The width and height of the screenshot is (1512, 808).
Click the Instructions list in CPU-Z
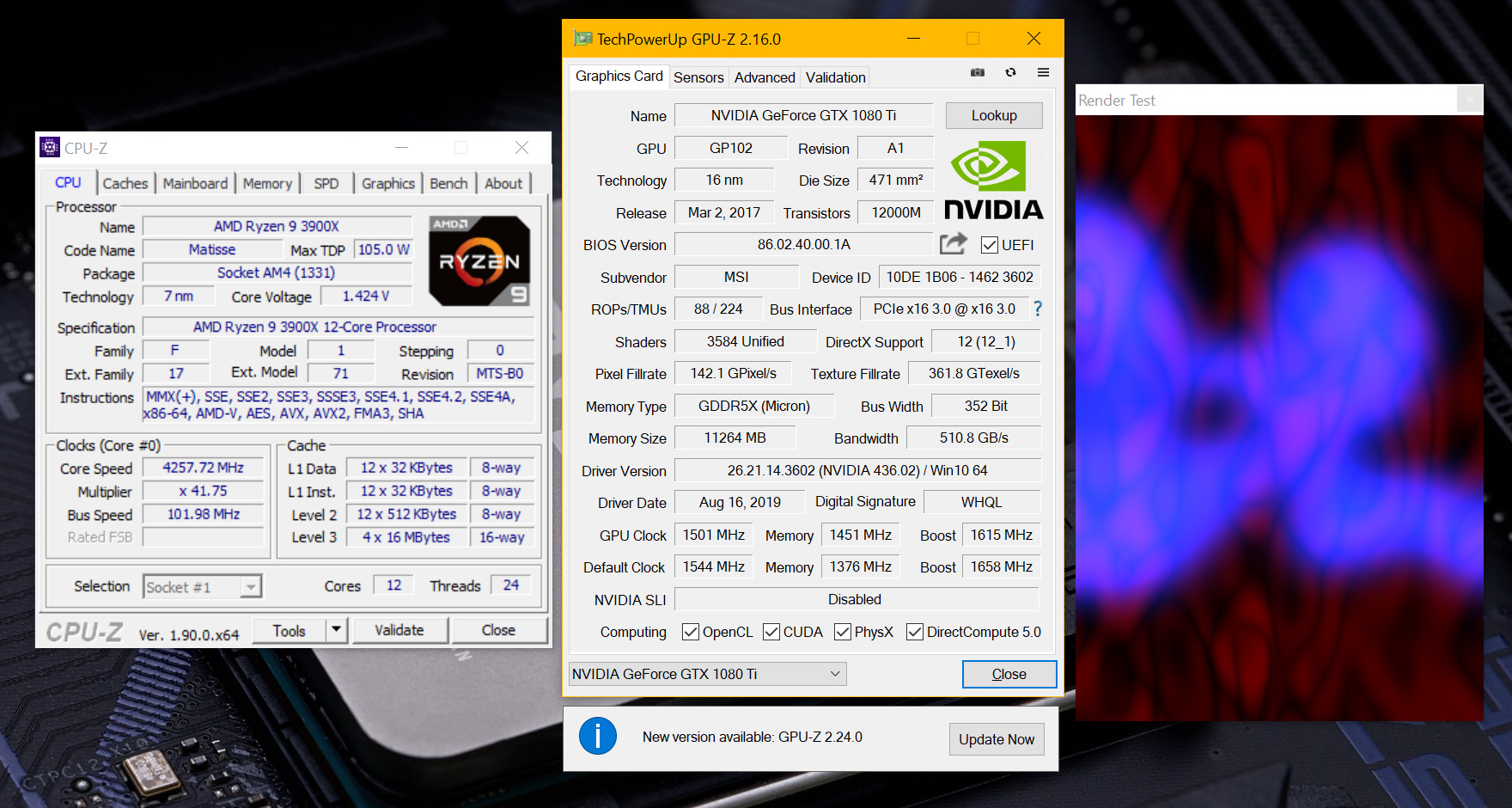[x=338, y=405]
